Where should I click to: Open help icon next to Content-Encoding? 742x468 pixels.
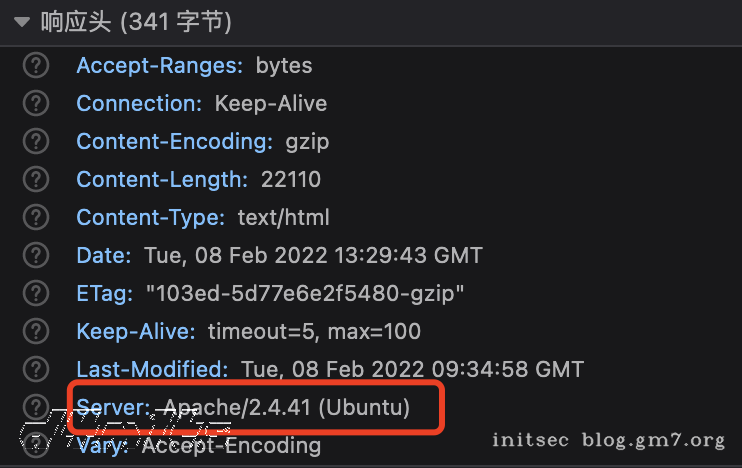pyautogui.click(x=37, y=142)
